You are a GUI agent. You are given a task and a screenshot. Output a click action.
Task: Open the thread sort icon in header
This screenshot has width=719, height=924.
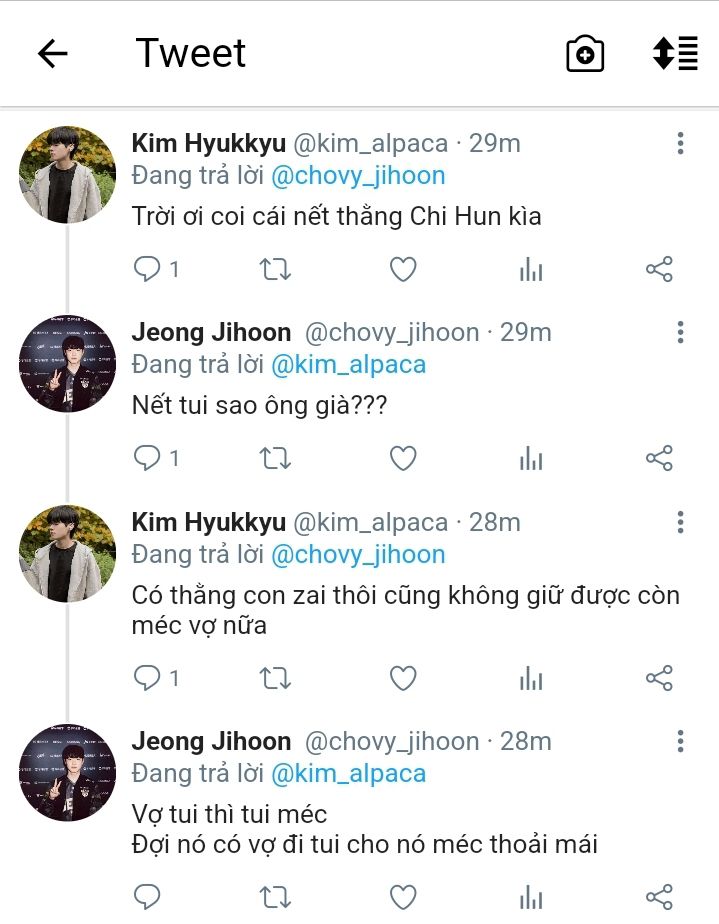pyautogui.click(x=675, y=54)
